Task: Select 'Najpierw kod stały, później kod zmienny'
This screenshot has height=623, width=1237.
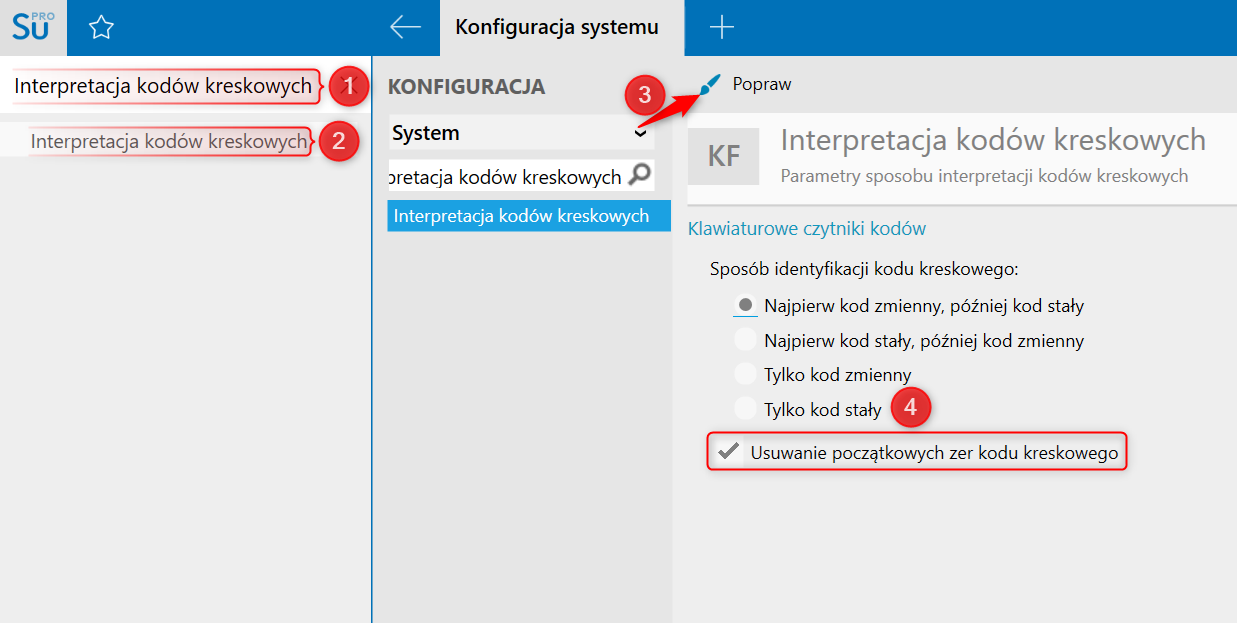Action: pos(745,341)
